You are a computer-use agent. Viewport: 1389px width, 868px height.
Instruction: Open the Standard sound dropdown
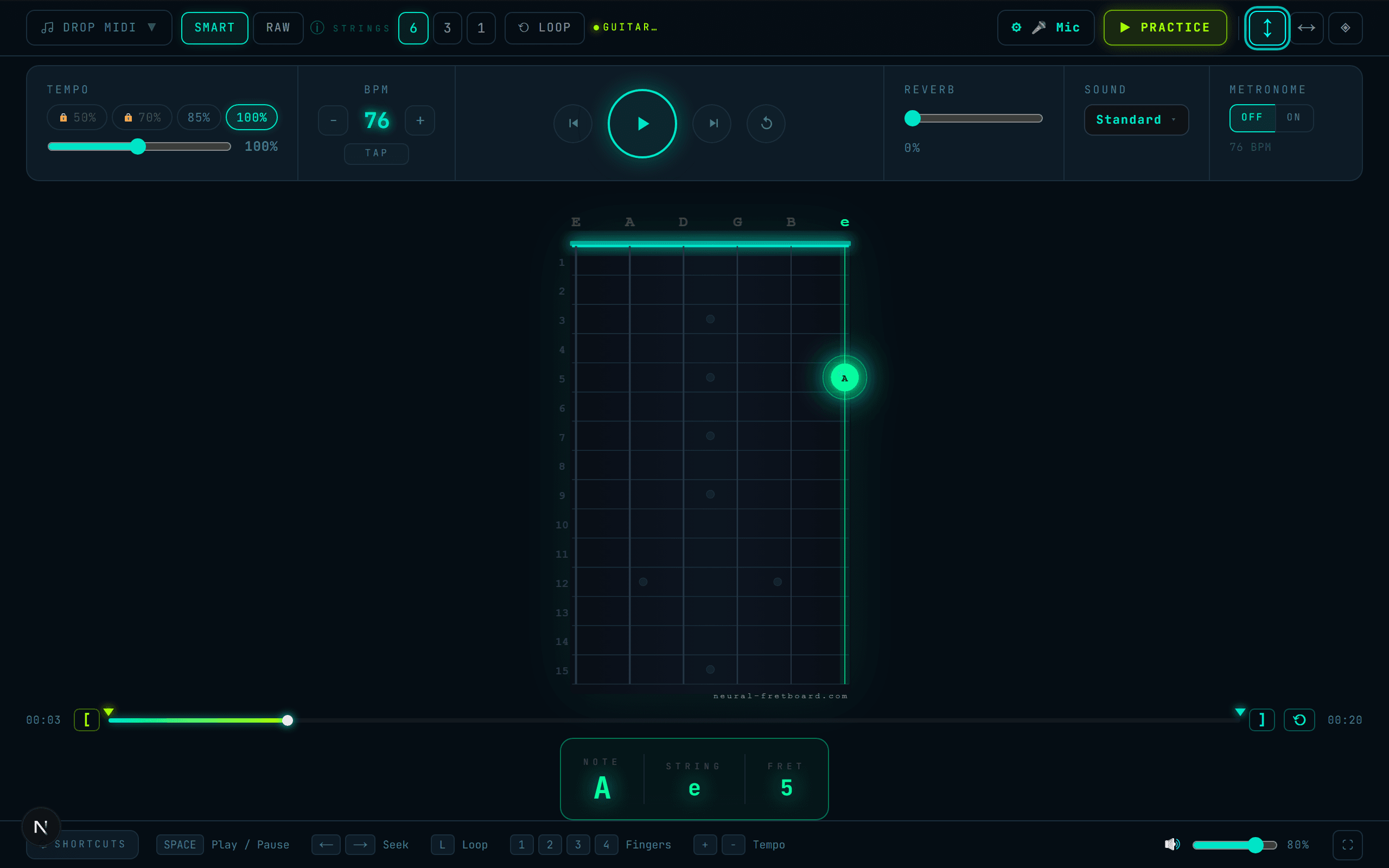coord(1136,120)
